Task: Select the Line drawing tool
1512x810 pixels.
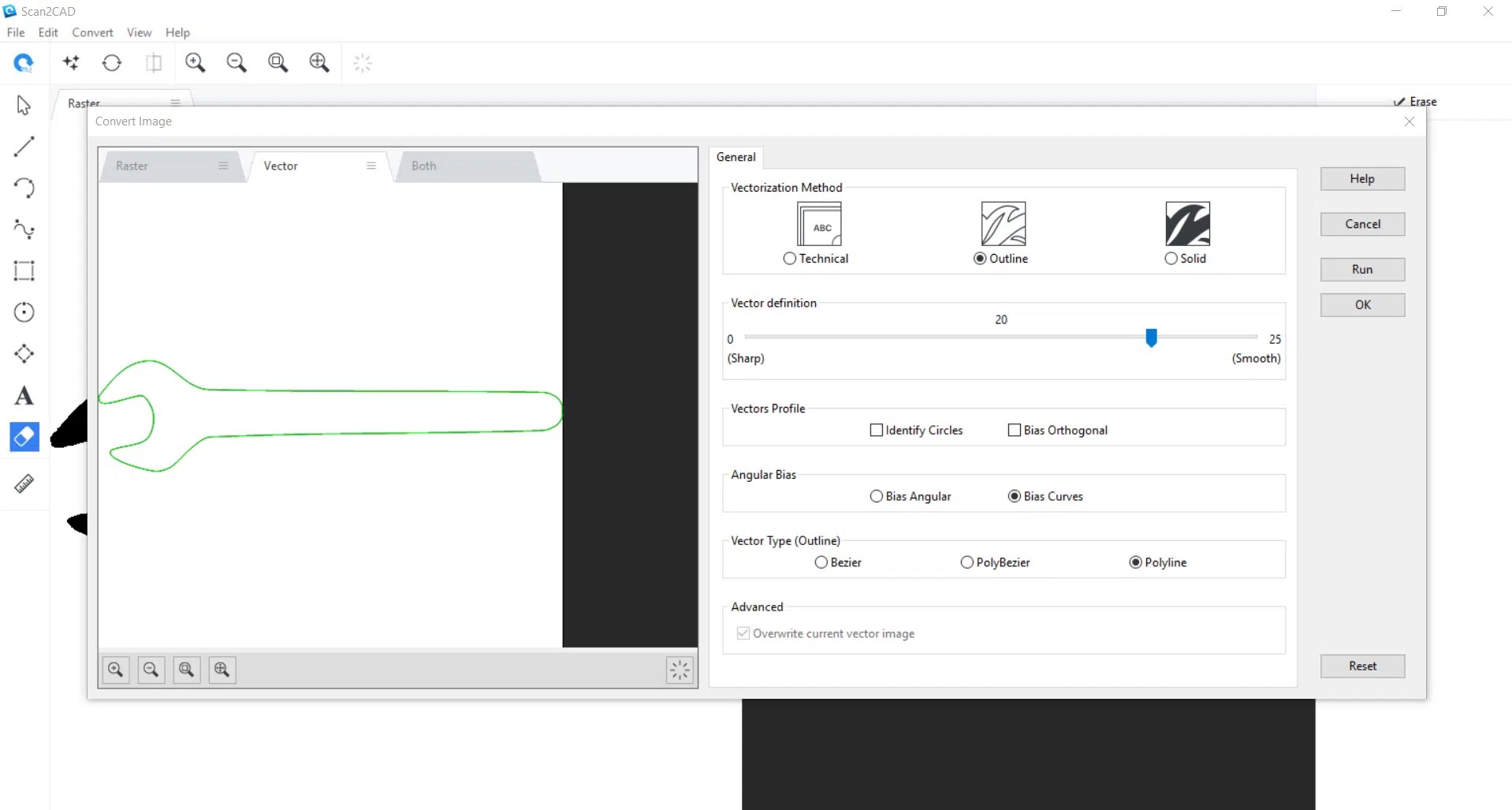Action: pyautogui.click(x=24, y=146)
